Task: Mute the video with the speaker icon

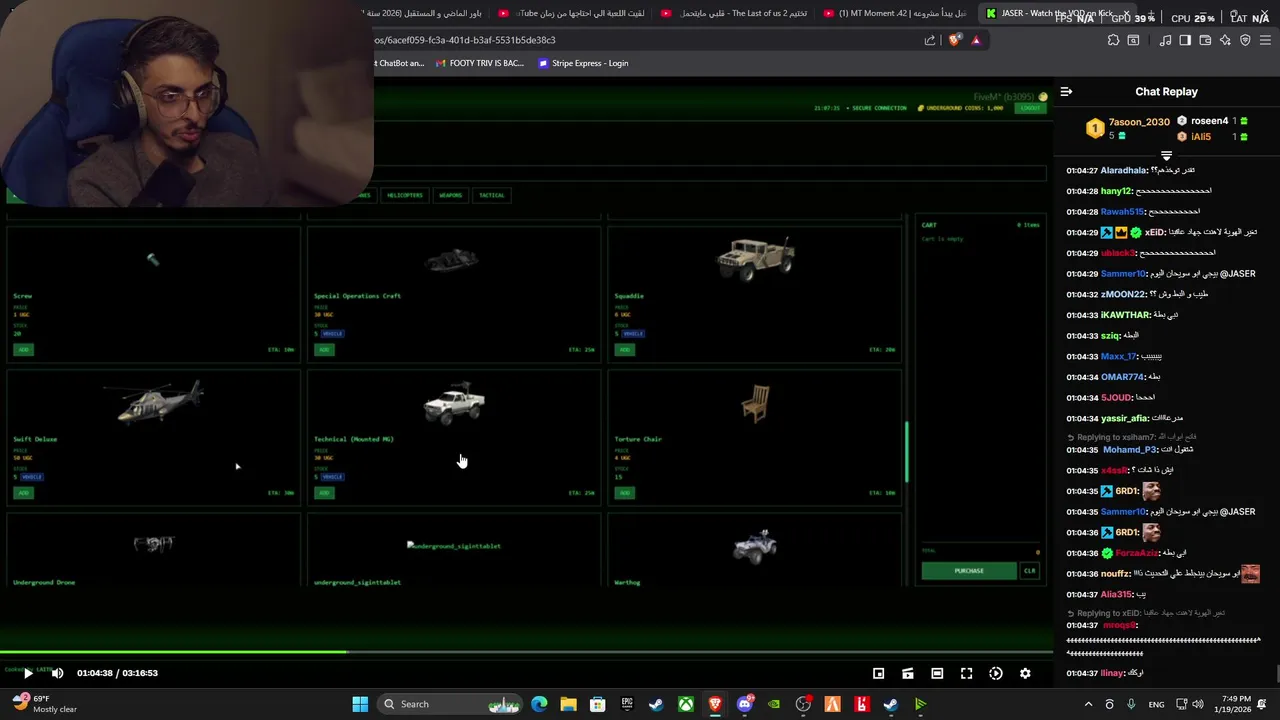Action: (57, 673)
